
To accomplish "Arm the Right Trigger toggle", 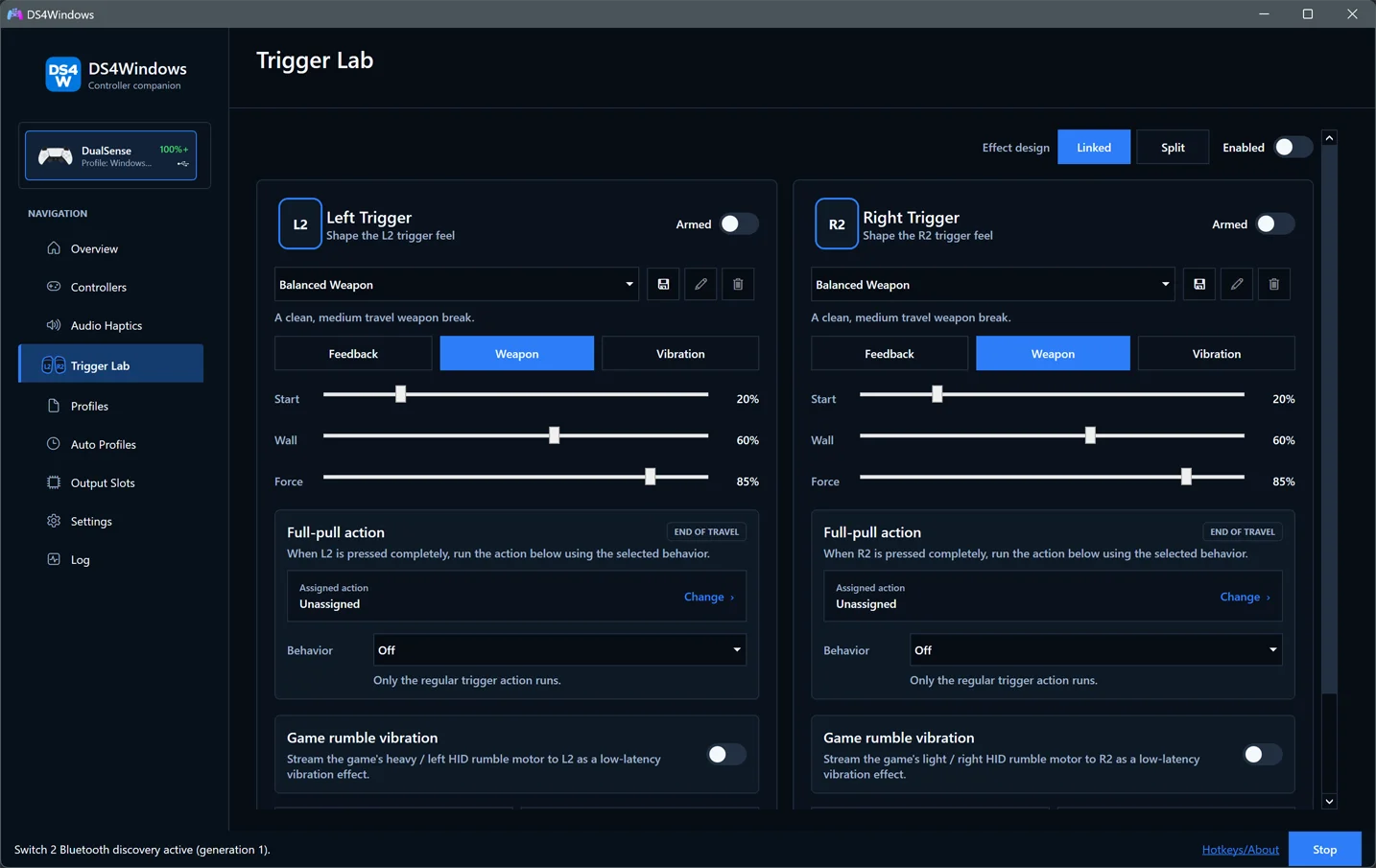I will pos(1275,223).
